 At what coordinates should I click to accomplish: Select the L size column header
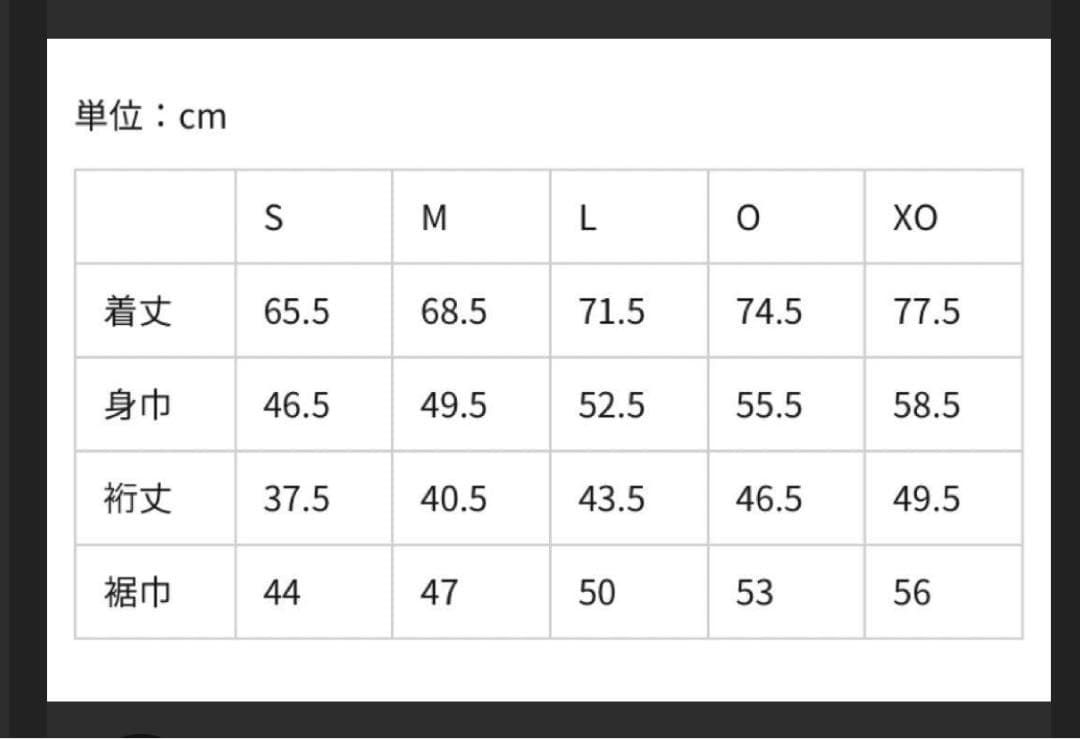[588, 218]
